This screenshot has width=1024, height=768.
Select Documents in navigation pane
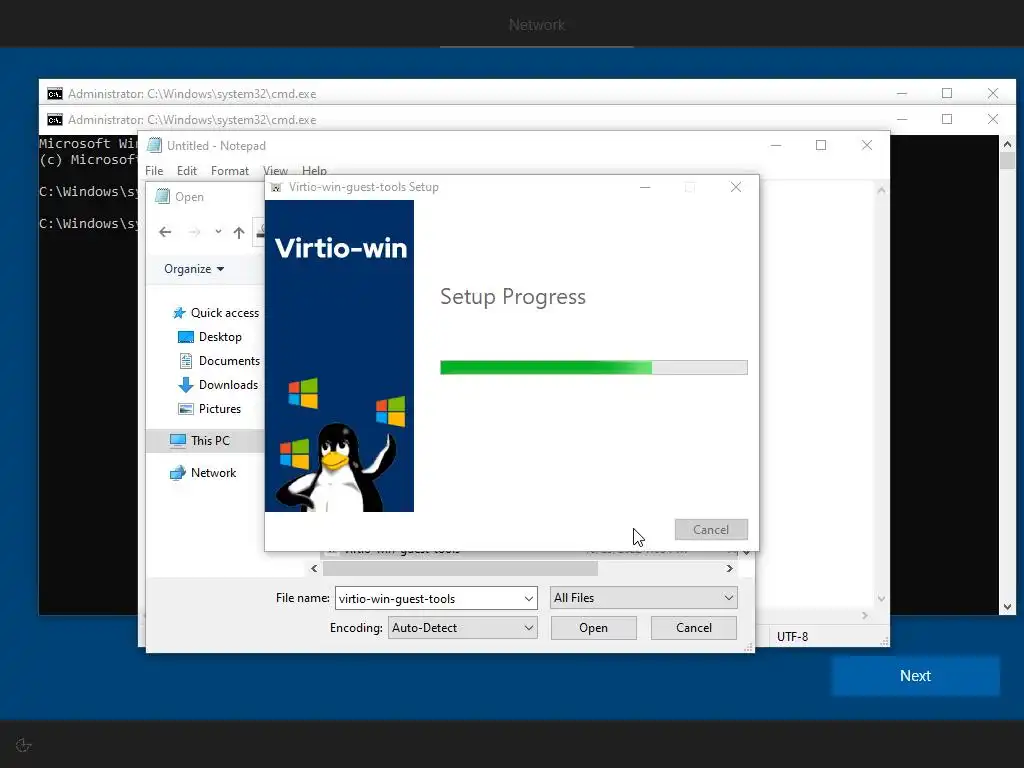click(x=229, y=360)
